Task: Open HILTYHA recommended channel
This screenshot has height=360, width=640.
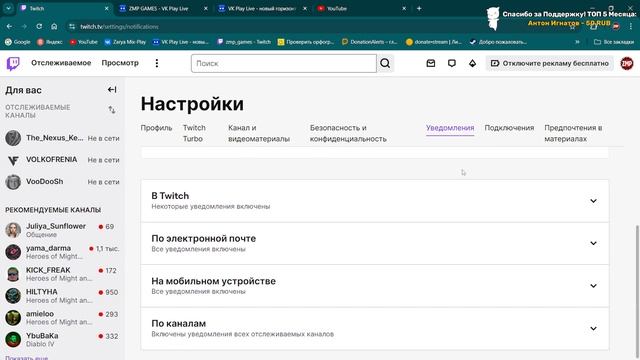Action: 62,296
